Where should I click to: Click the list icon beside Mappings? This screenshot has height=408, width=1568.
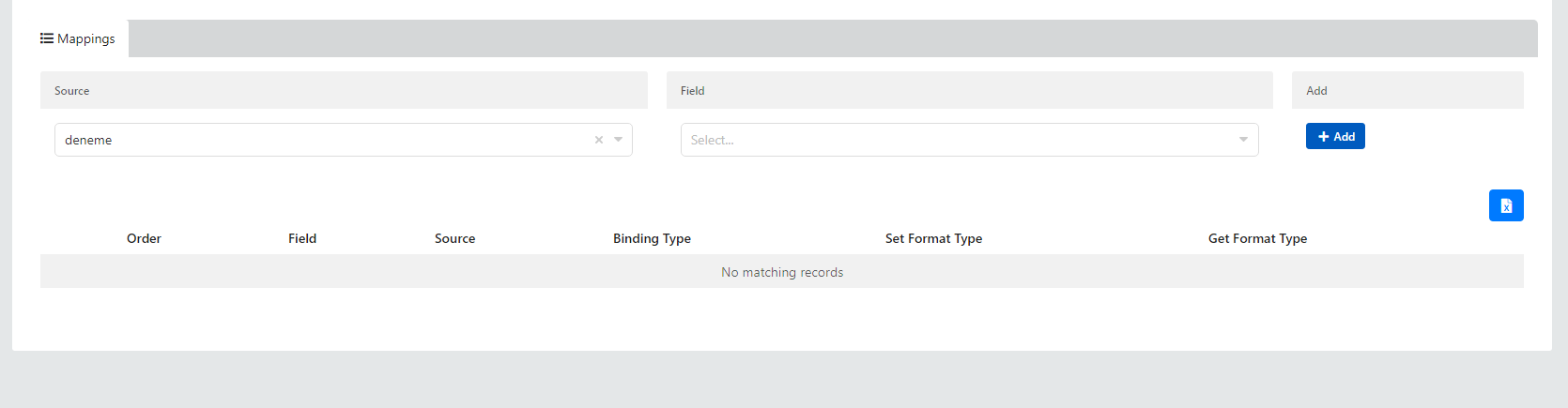click(46, 38)
